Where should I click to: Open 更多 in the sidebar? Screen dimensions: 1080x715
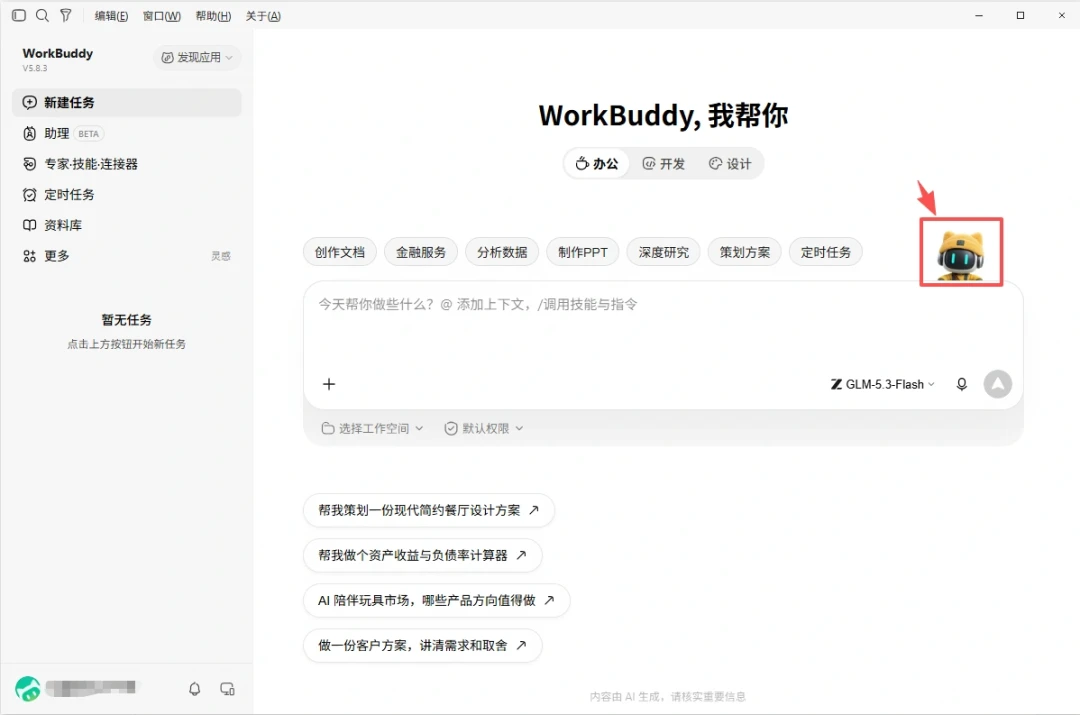(x=127, y=256)
